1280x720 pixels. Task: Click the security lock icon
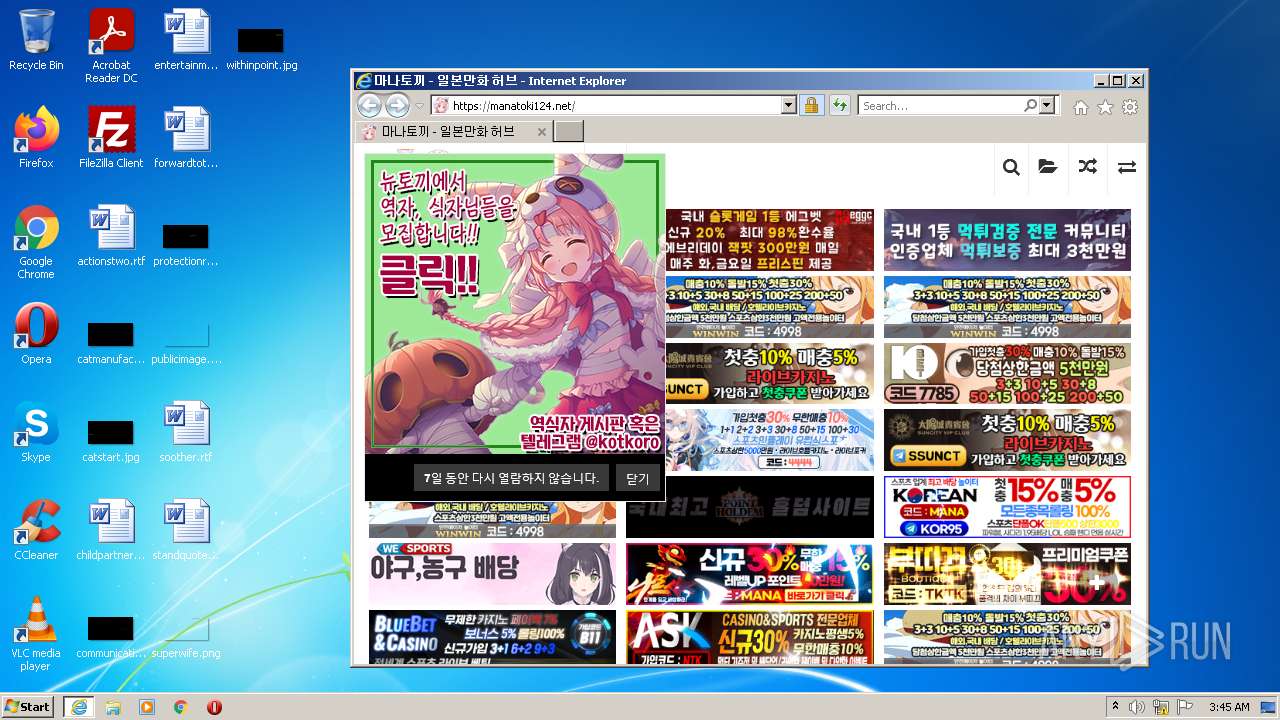(811, 105)
